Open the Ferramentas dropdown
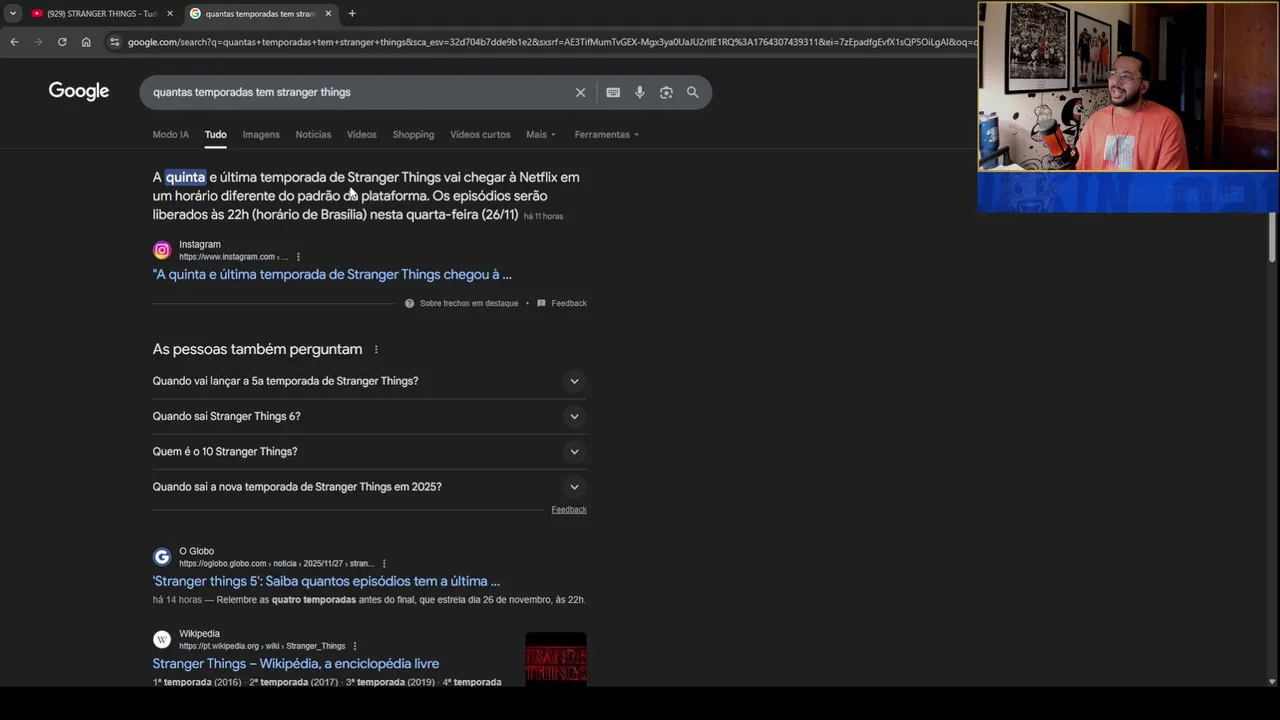Image resolution: width=1280 pixels, height=720 pixels. [606, 134]
